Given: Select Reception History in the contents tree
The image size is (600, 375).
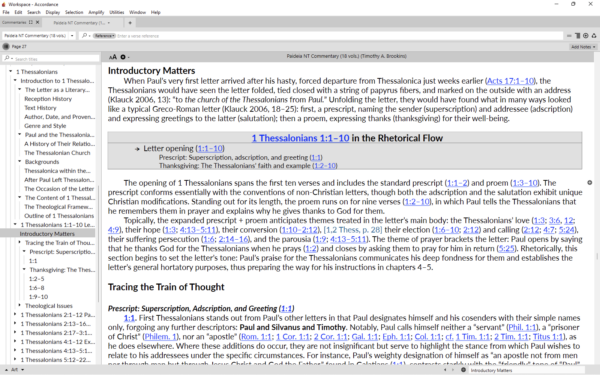Looking at the screenshot, I should click(48, 99).
